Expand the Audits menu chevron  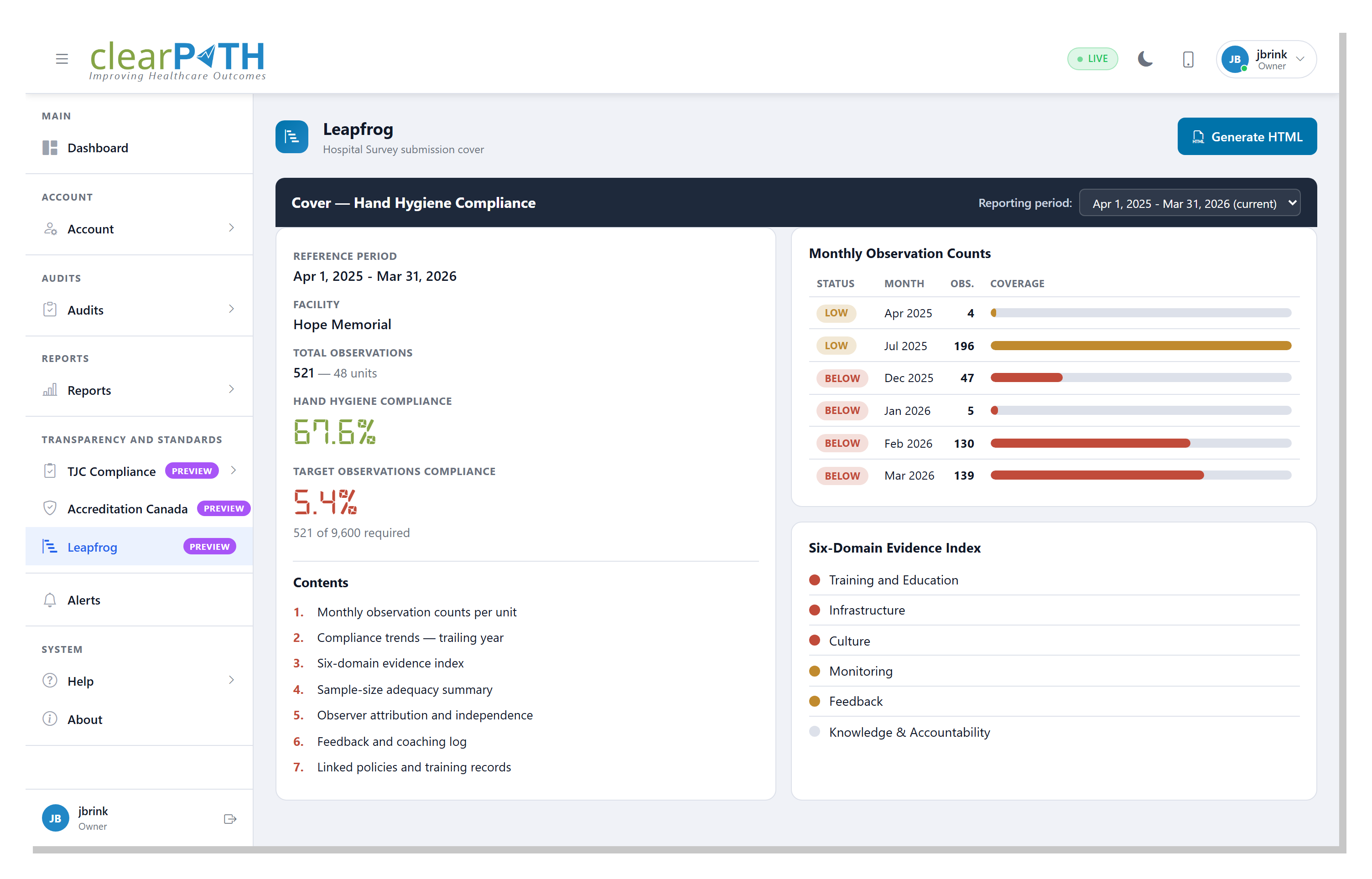point(231,309)
